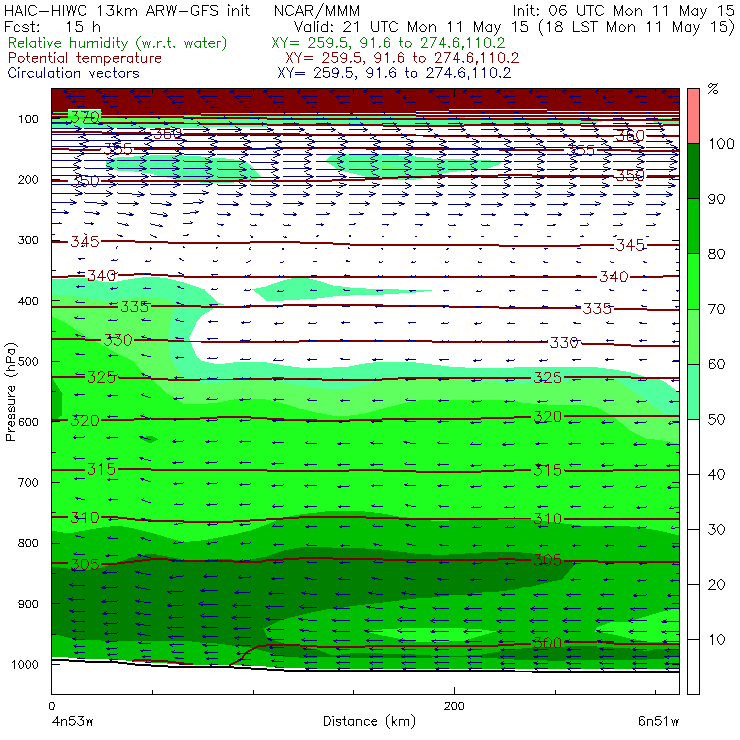Click the 'Circulation vectors' legend label
Image resolution: width=740 pixels, height=740 pixels.
coord(73,73)
